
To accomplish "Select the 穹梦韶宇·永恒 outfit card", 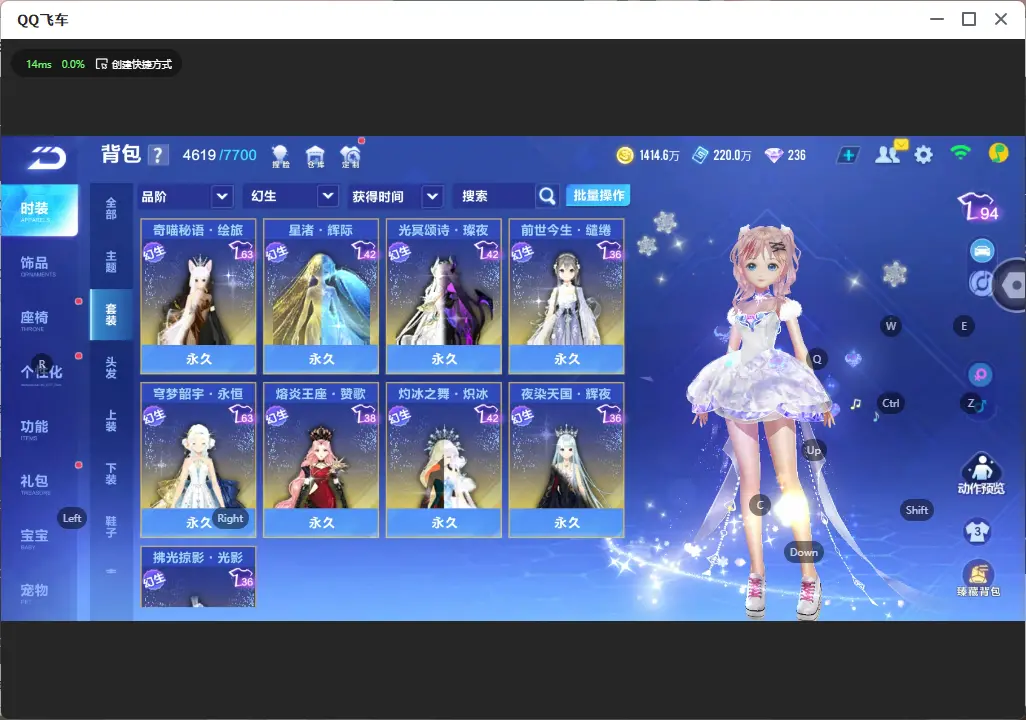I will coord(198,460).
